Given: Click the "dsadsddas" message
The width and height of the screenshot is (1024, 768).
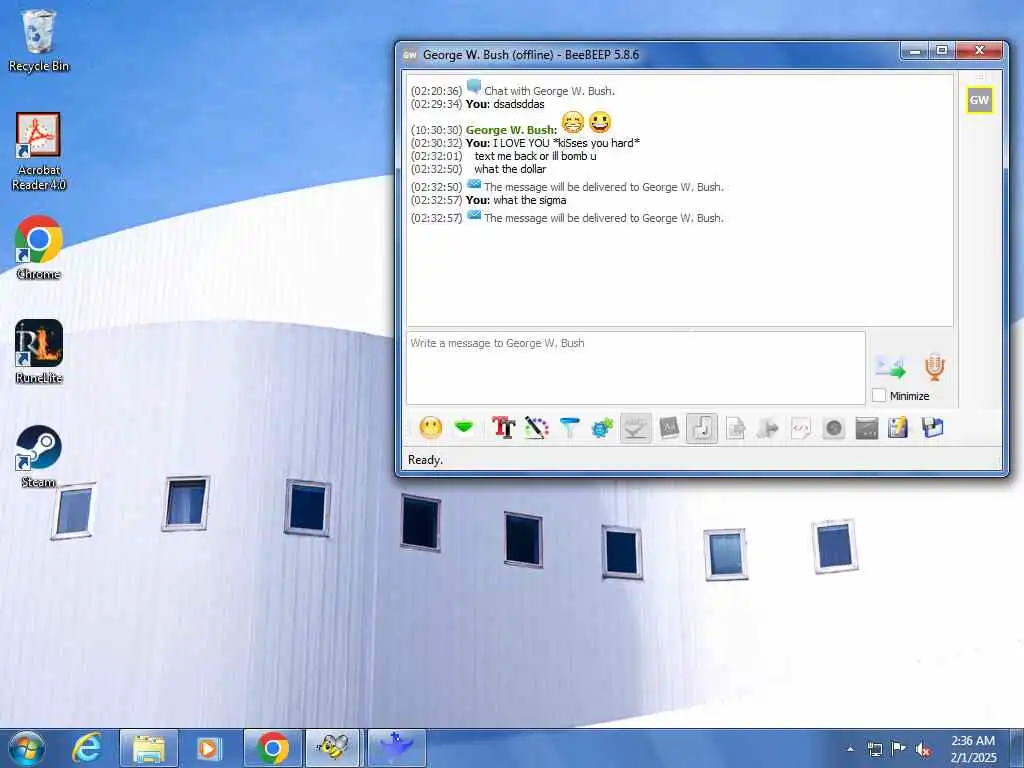Looking at the screenshot, I should point(519,104).
